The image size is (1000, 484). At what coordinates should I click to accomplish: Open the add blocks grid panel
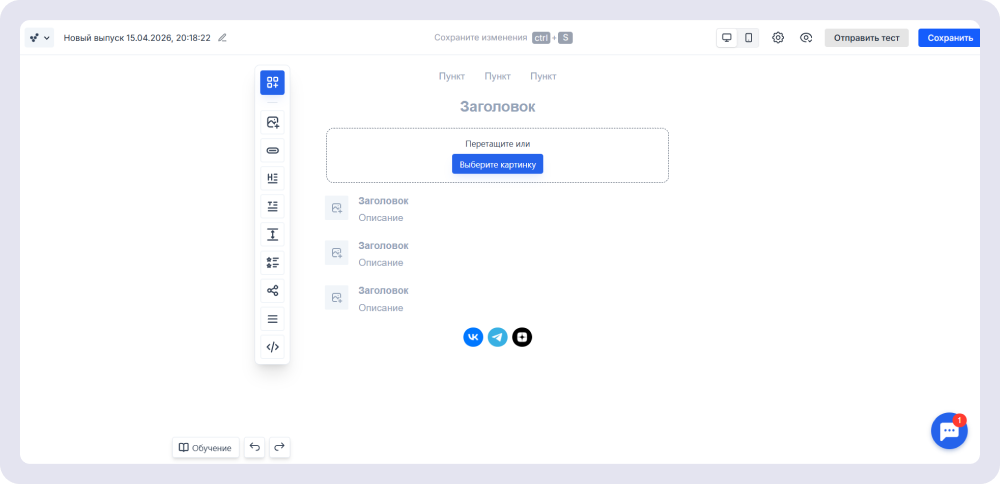[x=272, y=82]
